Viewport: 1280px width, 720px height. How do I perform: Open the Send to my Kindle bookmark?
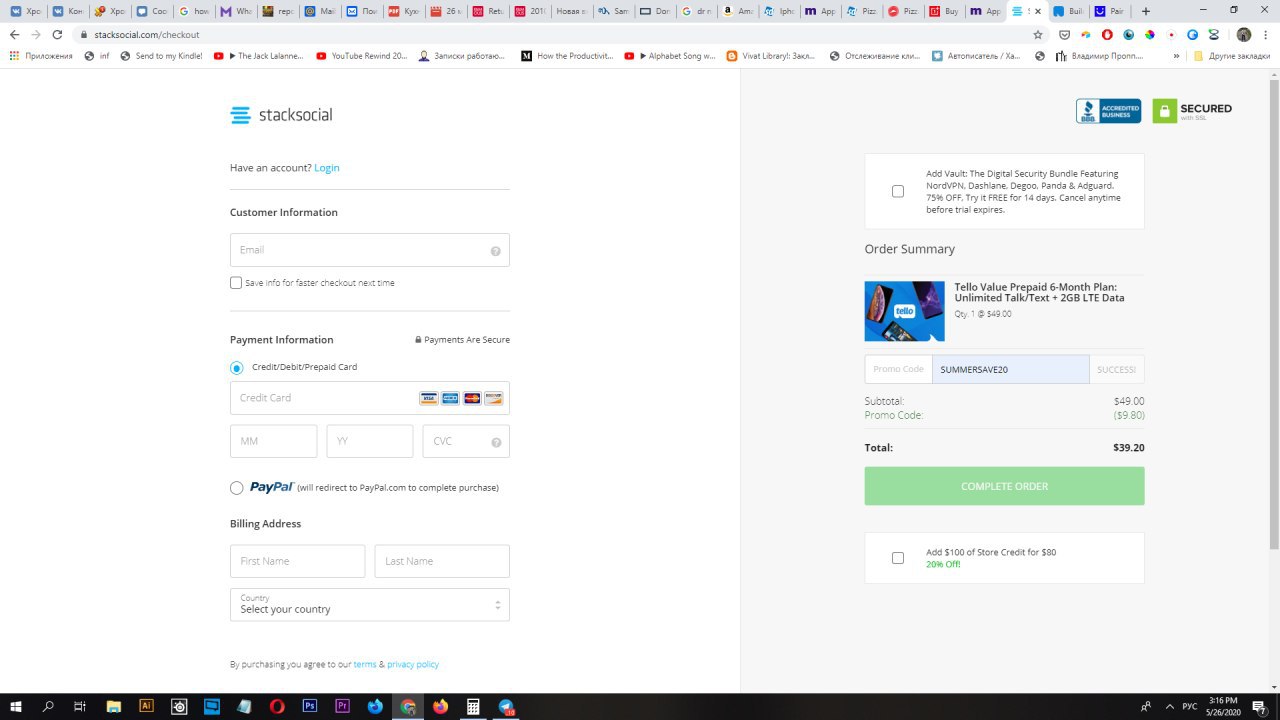(161, 56)
